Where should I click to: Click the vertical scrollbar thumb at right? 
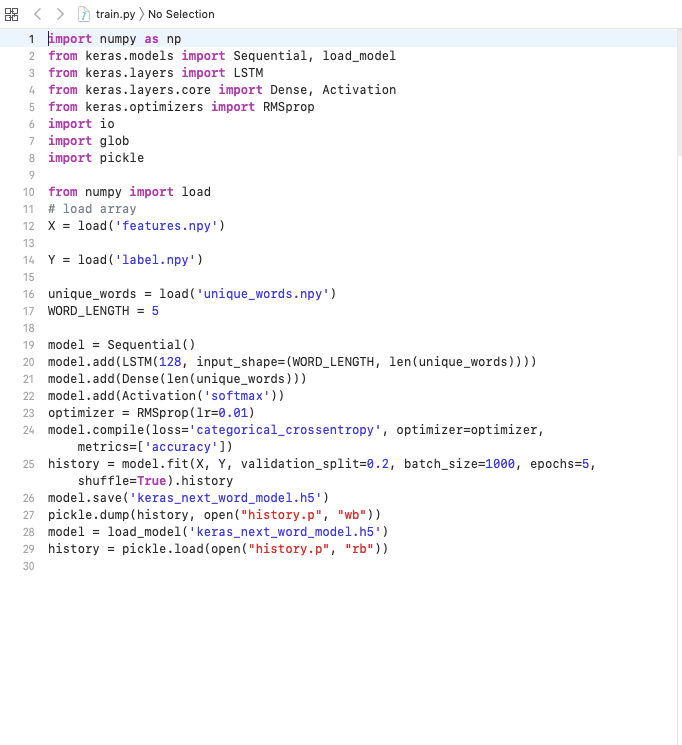[x=680, y=92]
